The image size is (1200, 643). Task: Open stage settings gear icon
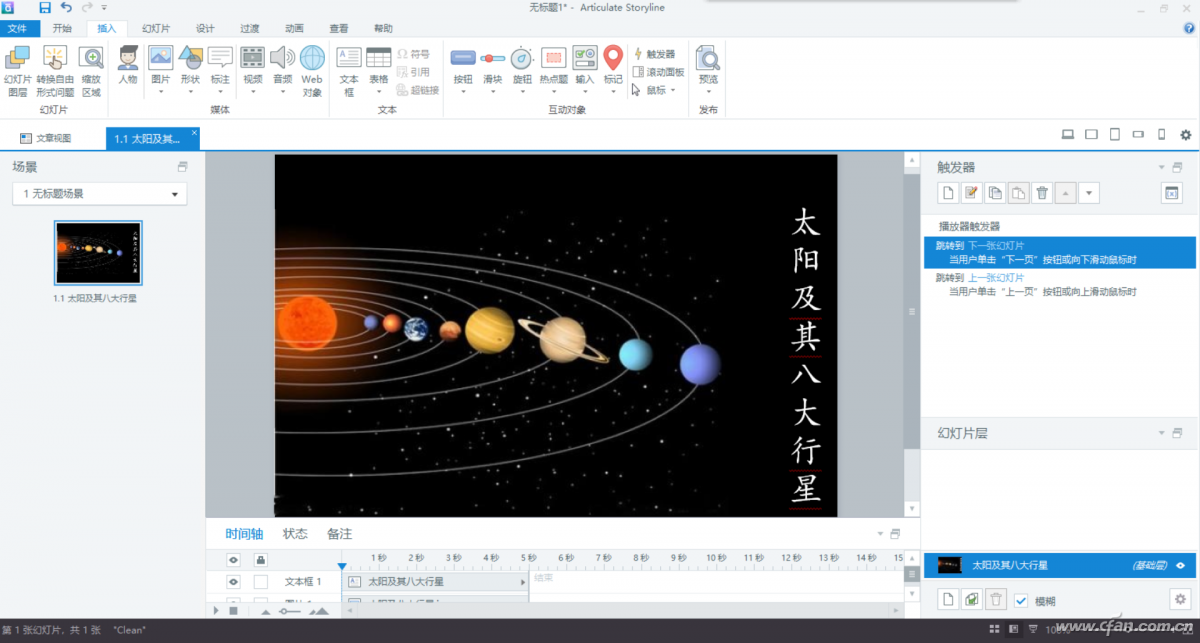(1186, 135)
